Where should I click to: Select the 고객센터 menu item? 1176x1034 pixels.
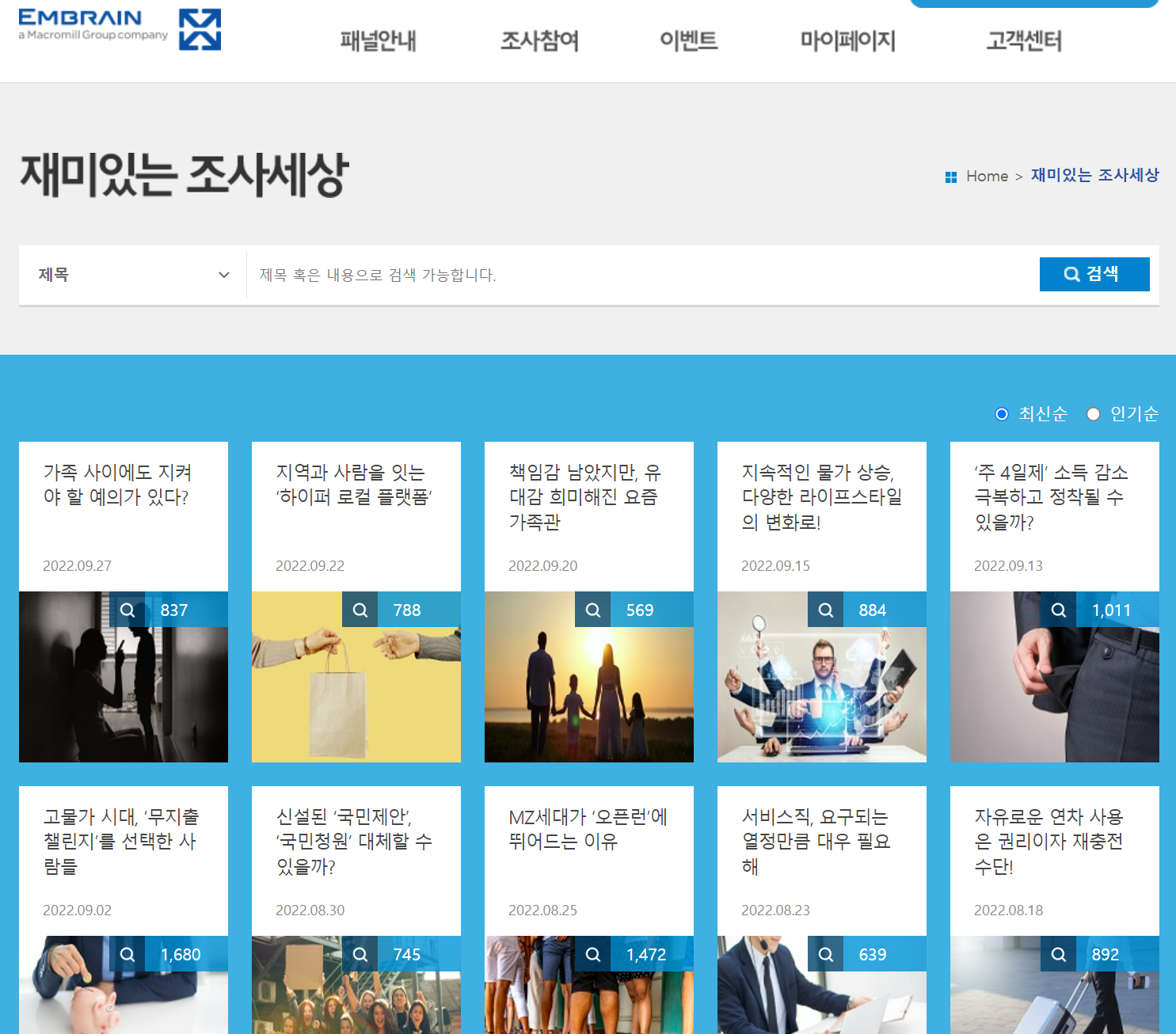click(1023, 40)
